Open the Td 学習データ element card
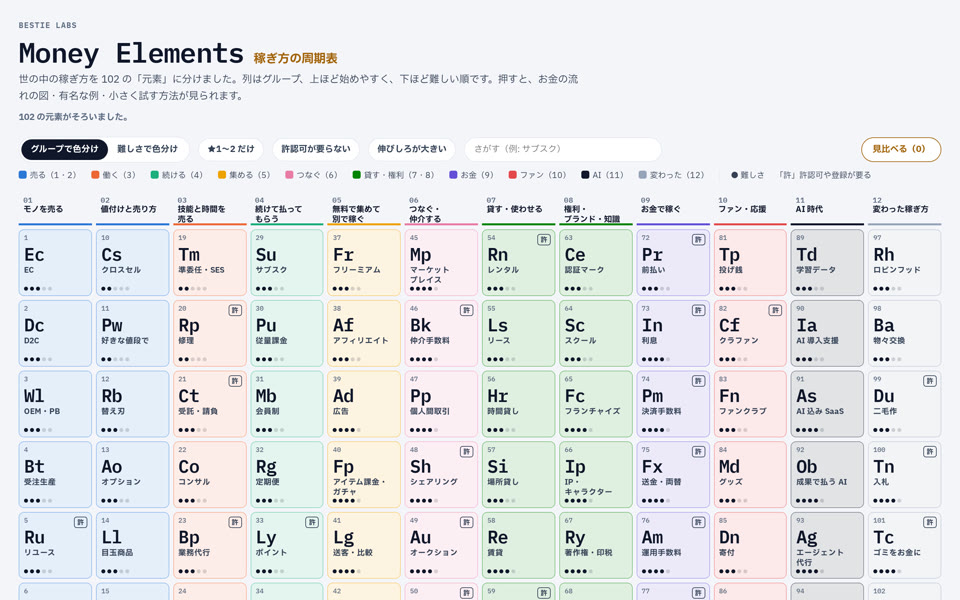Viewport: 960px width, 600px height. tap(827, 263)
